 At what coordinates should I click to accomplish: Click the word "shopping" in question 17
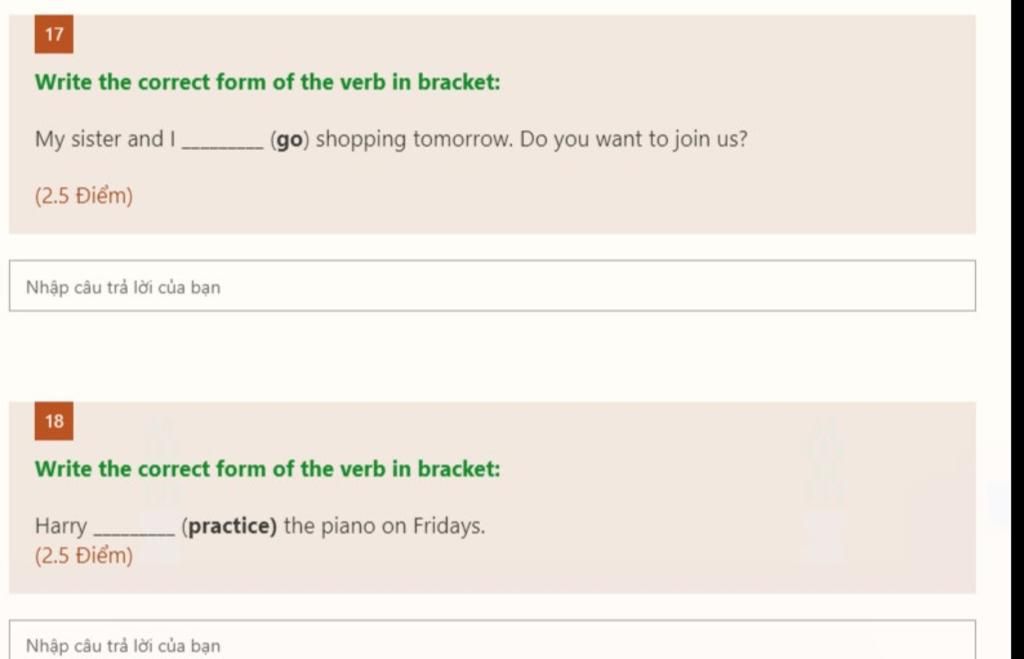361,140
